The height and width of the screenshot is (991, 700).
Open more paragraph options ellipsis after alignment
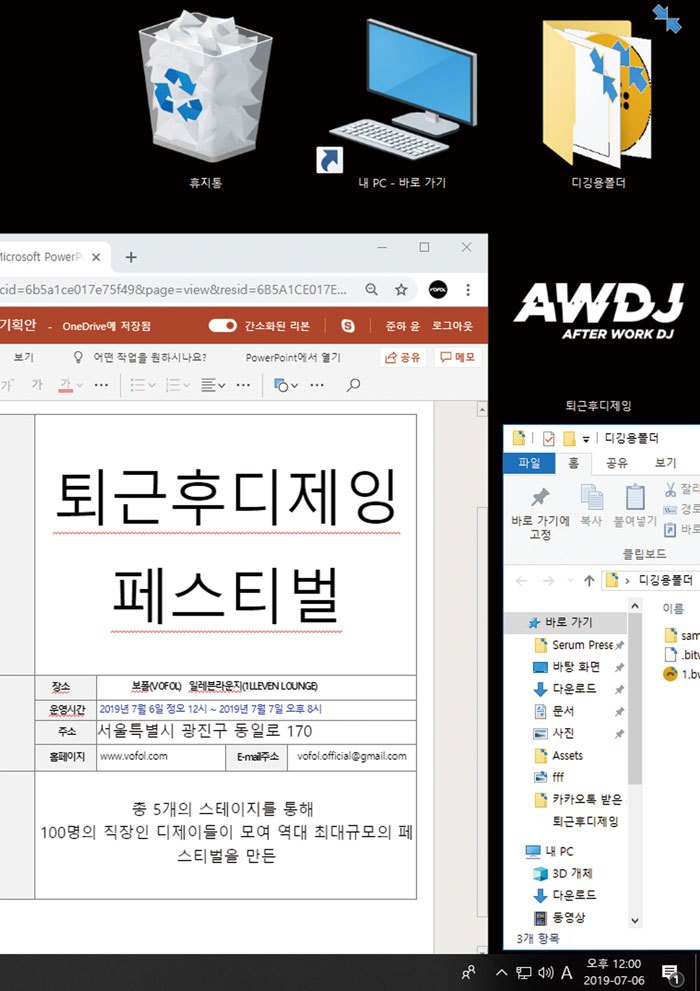click(x=244, y=385)
